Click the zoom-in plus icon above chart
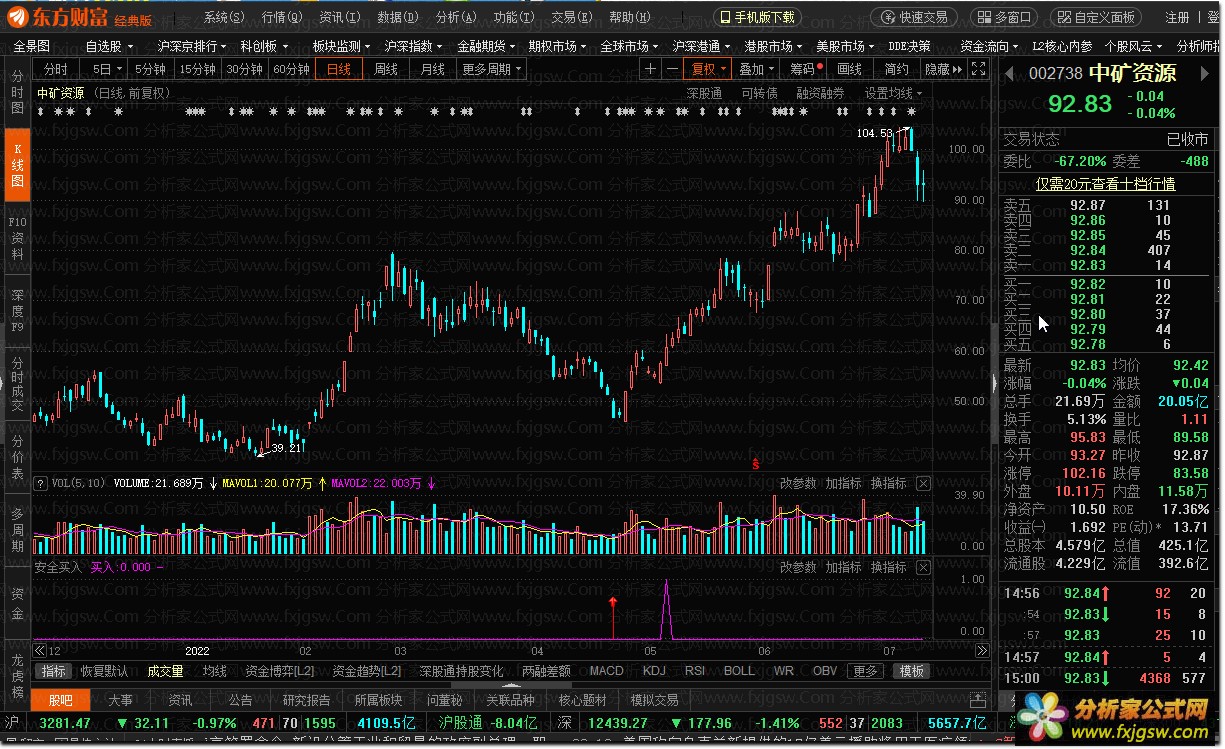Image resolution: width=1225 pixels, height=749 pixels. [651, 69]
